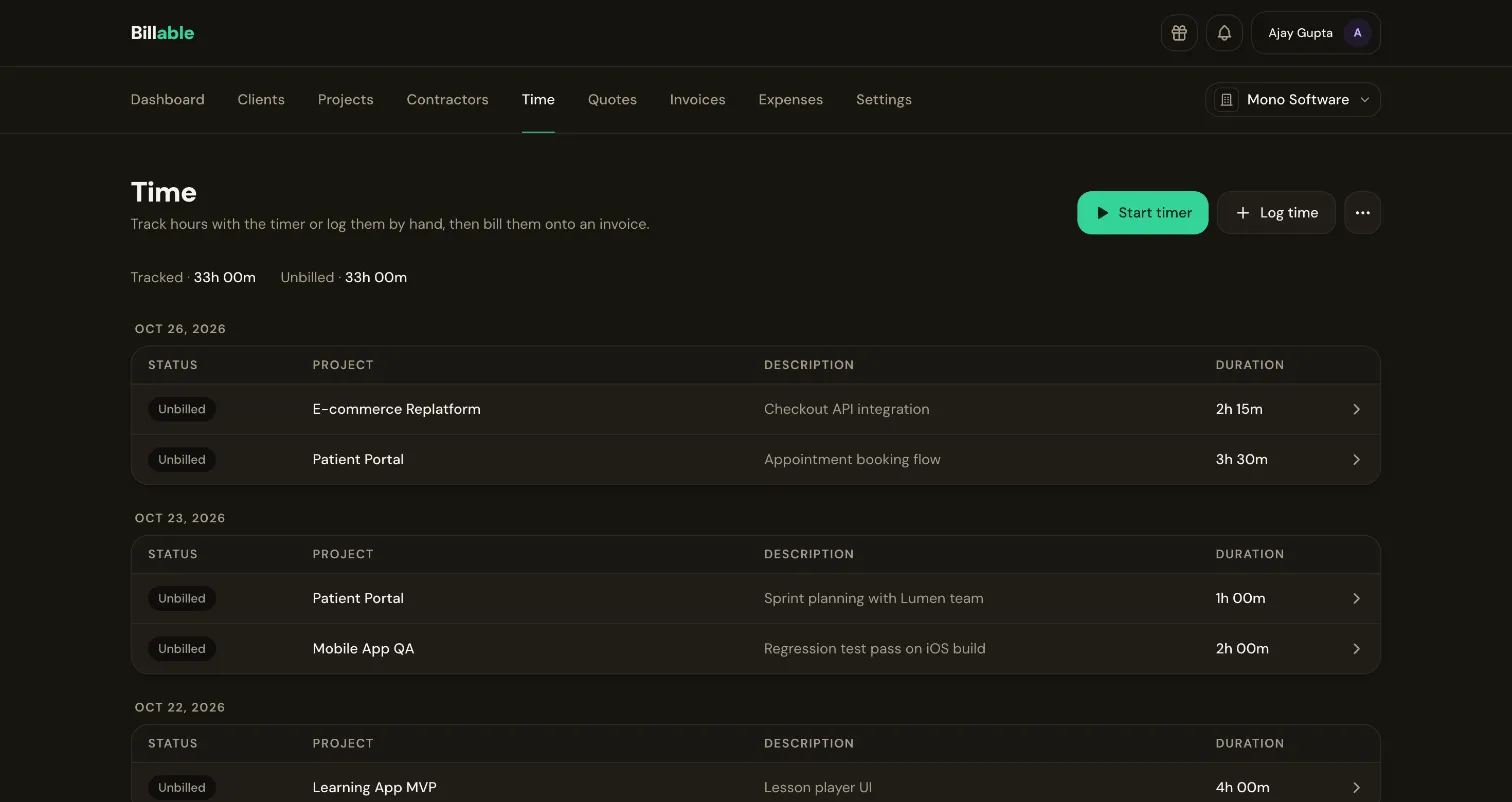Image resolution: width=1512 pixels, height=802 pixels.
Task: Open the Quotes tab
Action: pyautogui.click(x=612, y=100)
